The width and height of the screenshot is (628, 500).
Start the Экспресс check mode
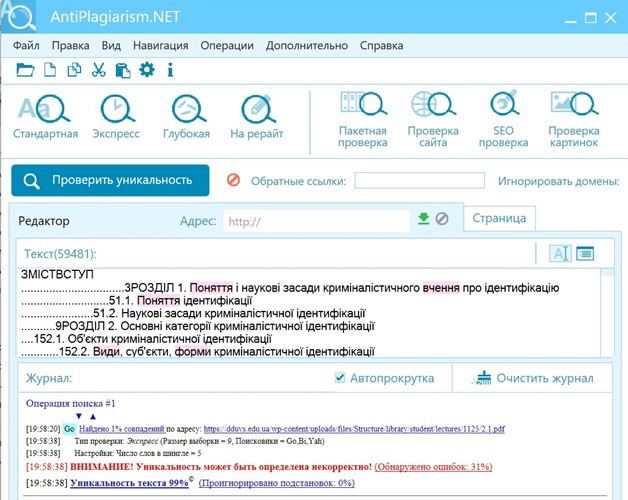point(116,116)
